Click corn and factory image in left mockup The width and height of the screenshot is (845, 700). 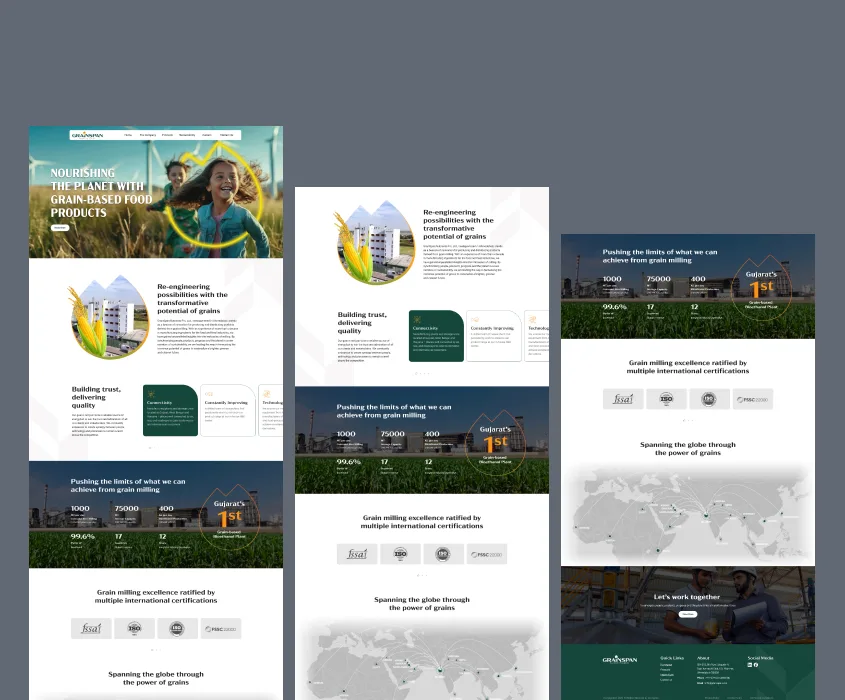click(108, 317)
